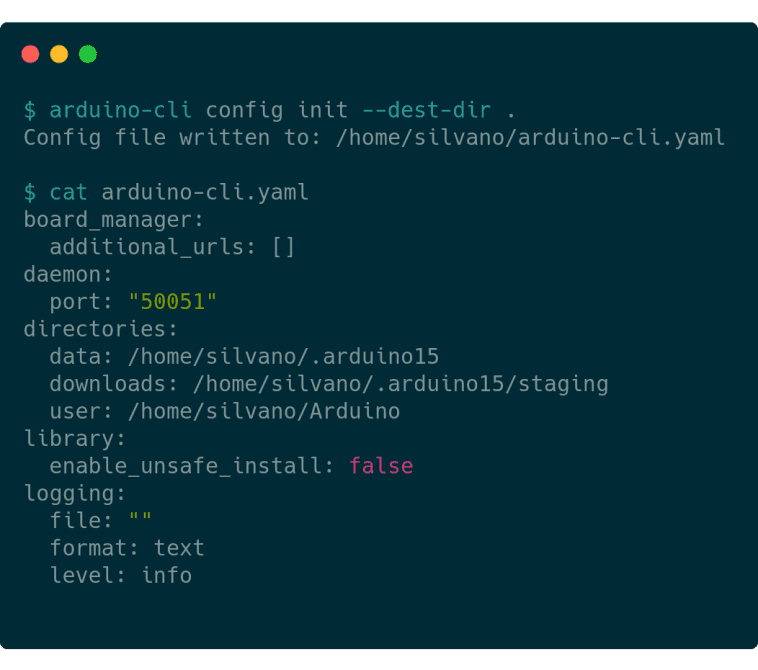This screenshot has height=670, width=758.
Task: Click the additional_urls empty brackets
Action: point(283,247)
